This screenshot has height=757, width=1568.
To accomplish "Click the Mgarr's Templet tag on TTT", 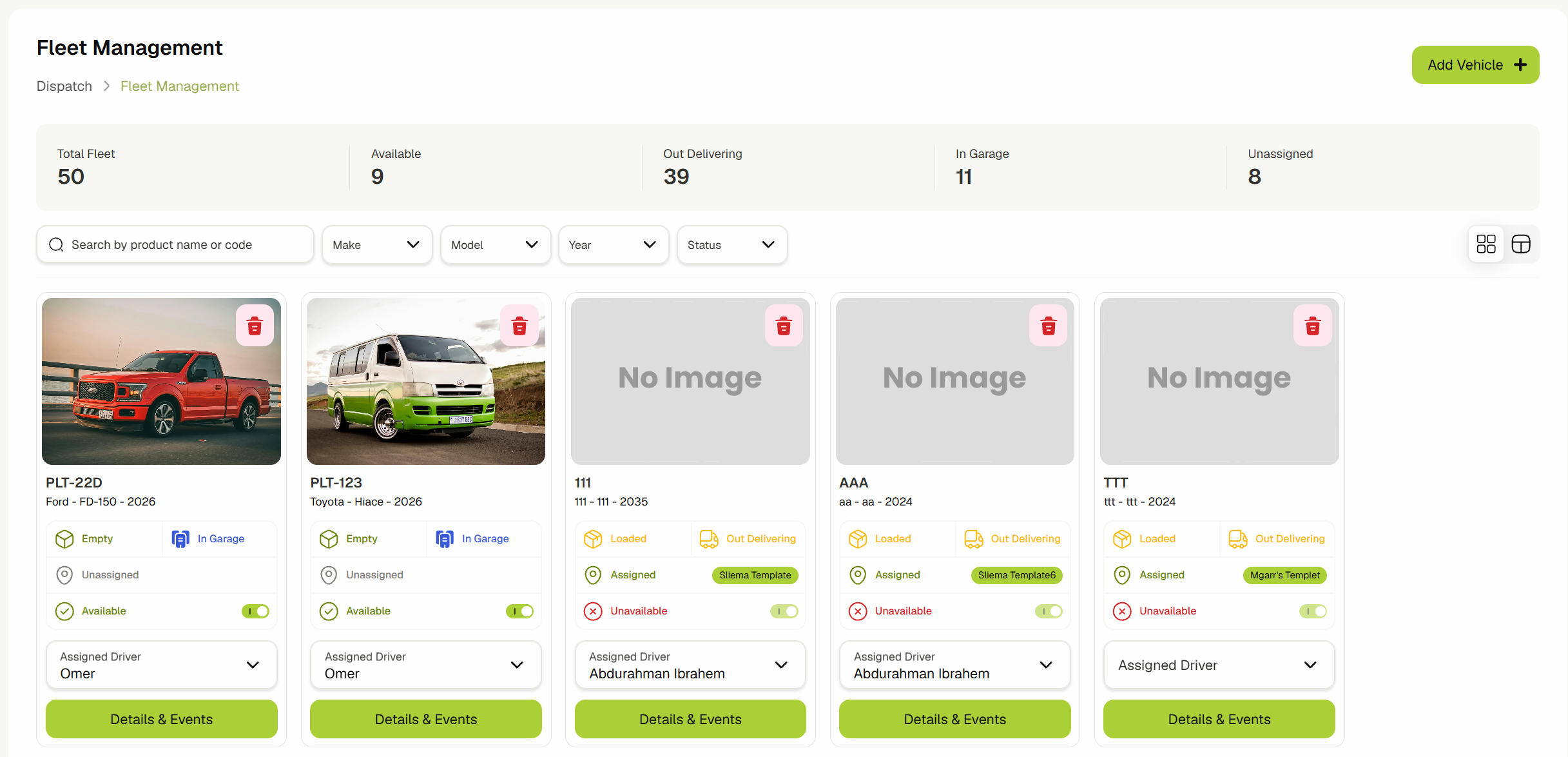I will [1285, 575].
